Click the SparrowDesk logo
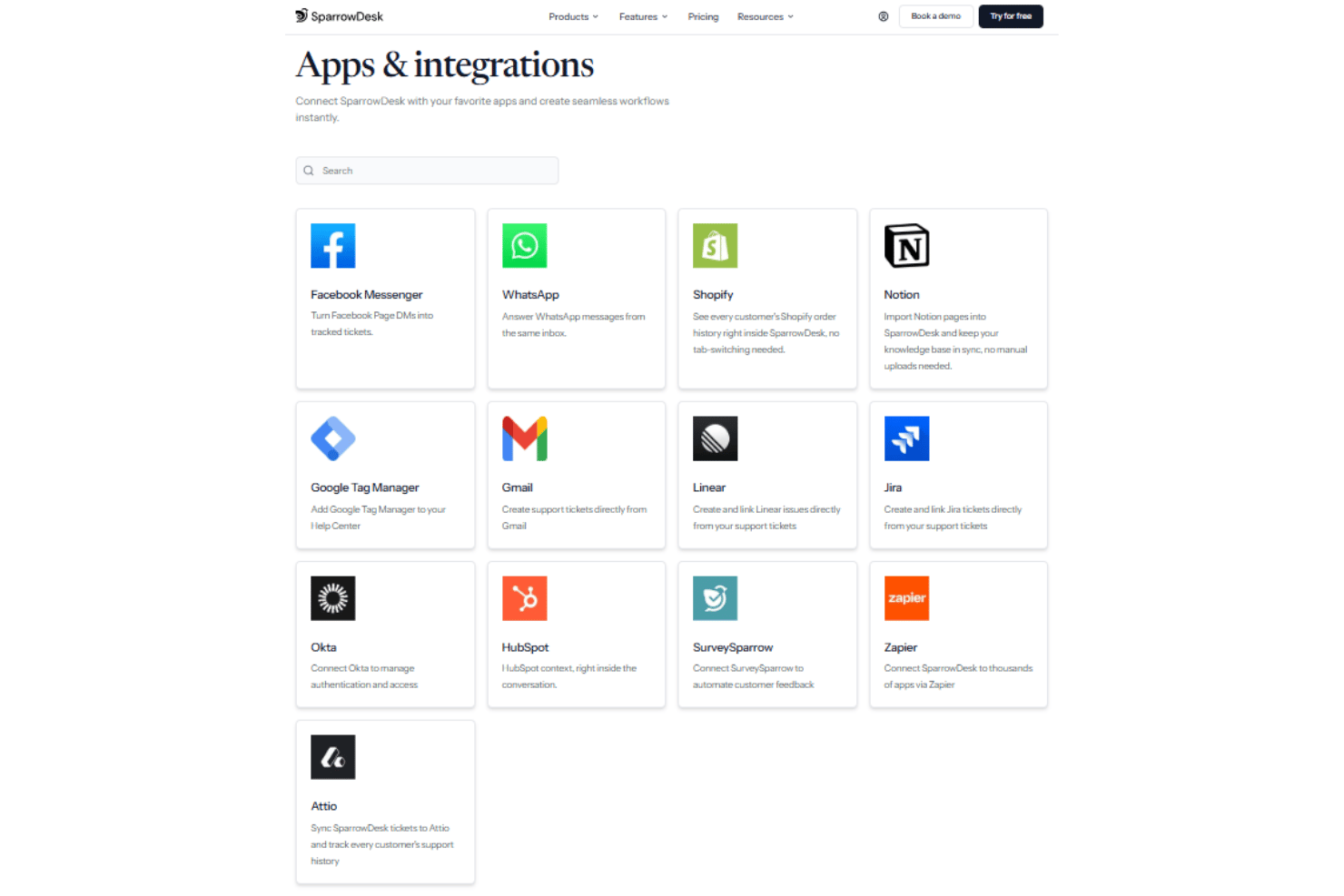This screenshot has height=896, width=1344. (339, 16)
